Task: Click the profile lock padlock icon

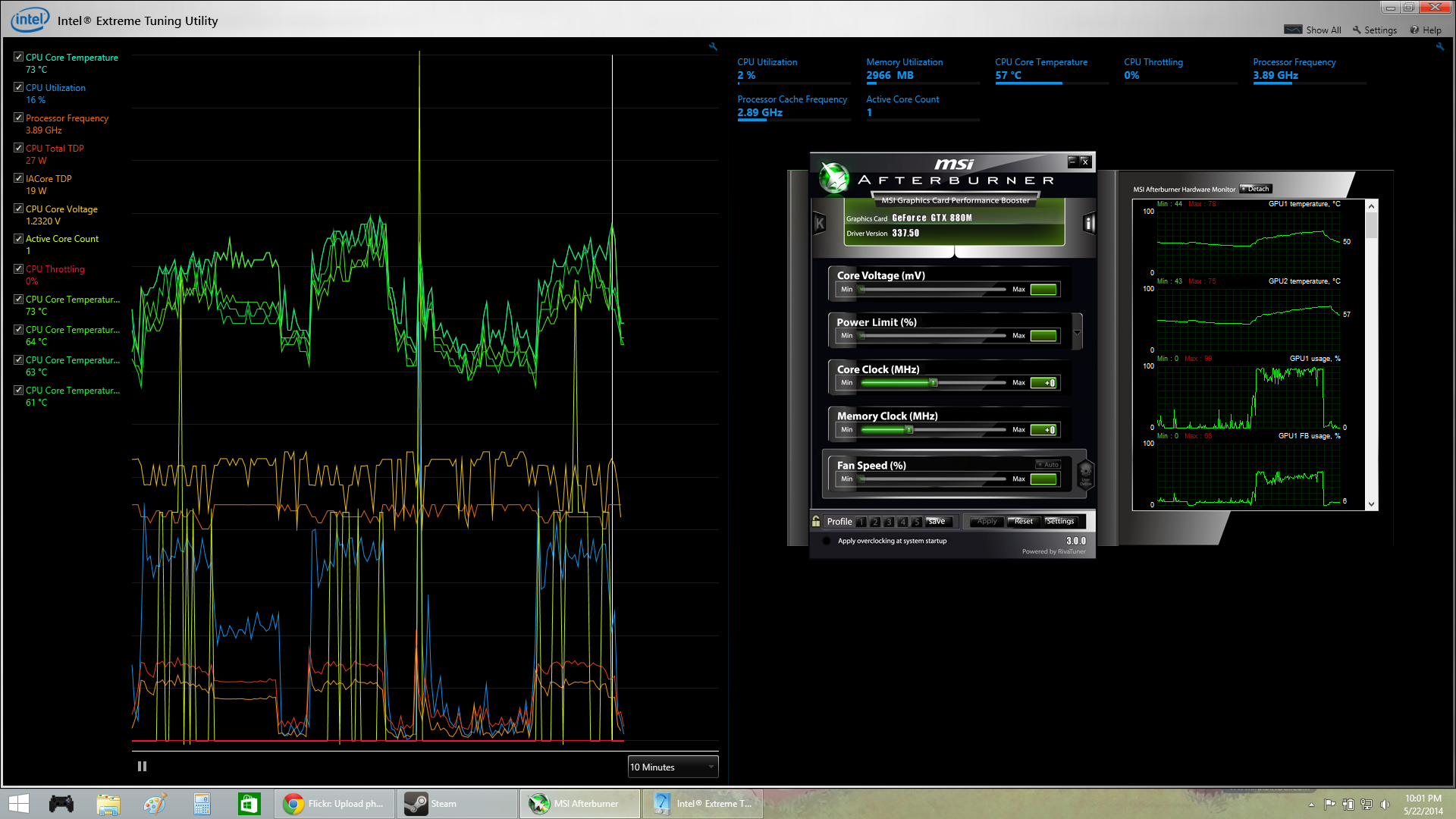Action: coord(816,521)
